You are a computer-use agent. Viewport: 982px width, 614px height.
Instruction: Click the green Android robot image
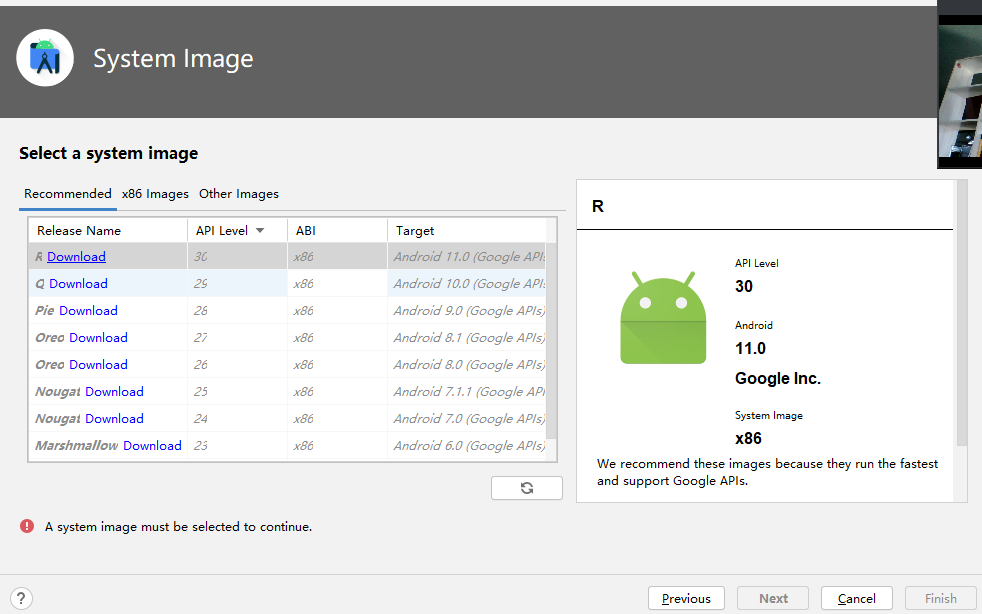(663, 318)
